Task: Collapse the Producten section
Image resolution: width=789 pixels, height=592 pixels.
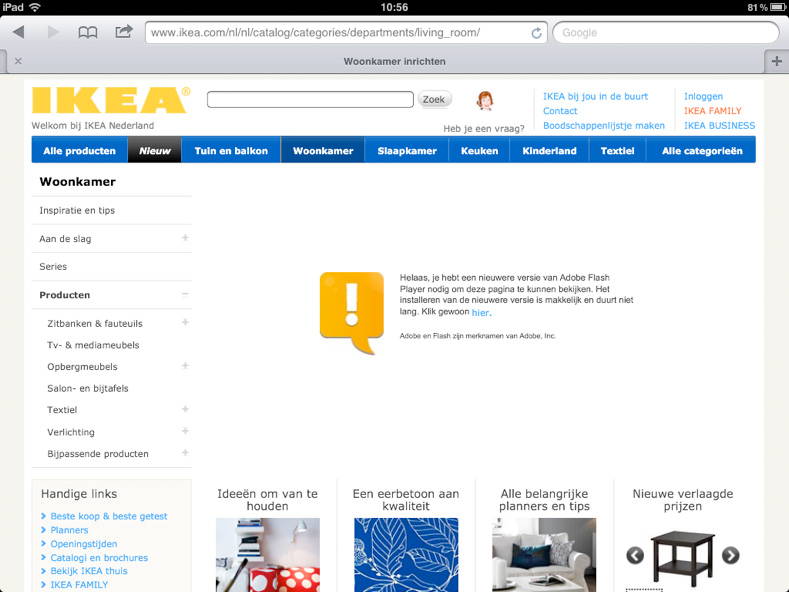Action: tap(185, 295)
